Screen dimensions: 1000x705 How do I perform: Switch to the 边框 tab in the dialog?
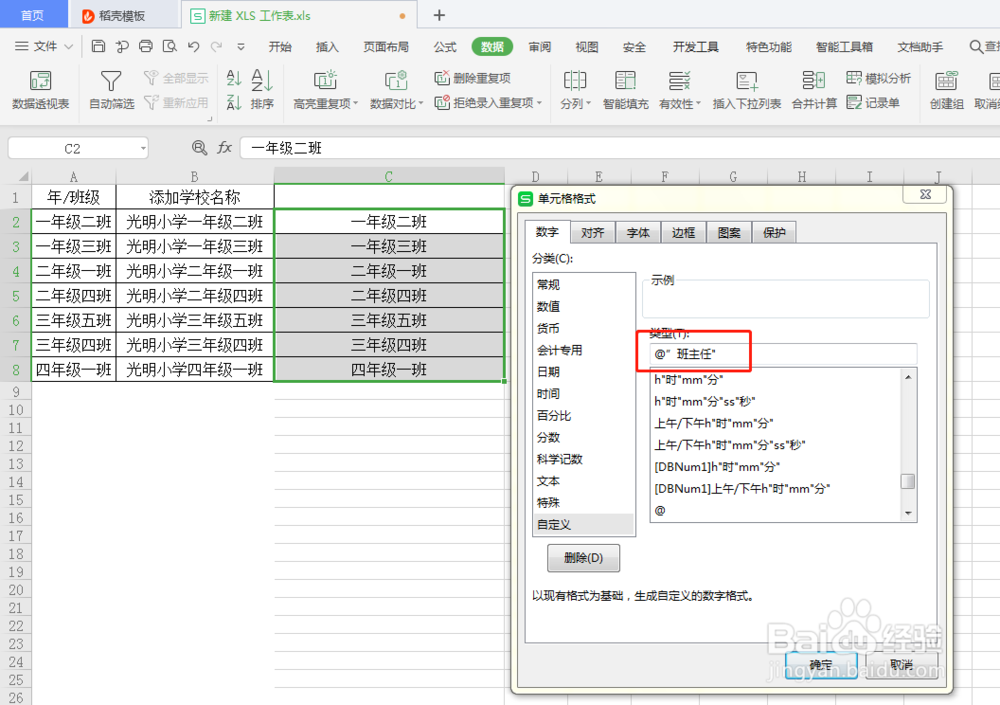tap(683, 232)
